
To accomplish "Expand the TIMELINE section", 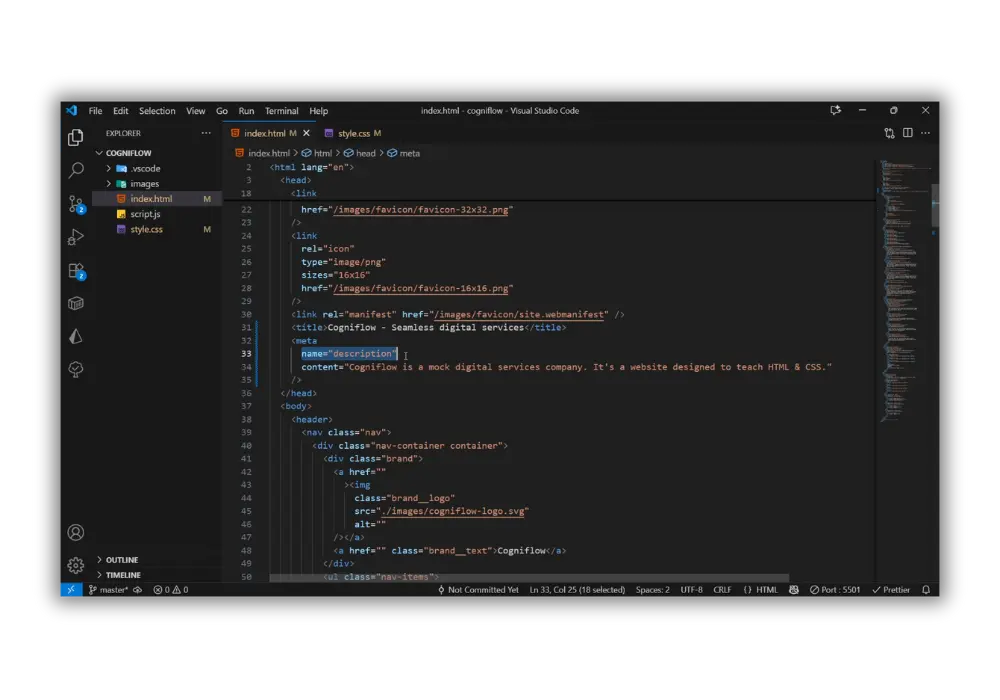I will tap(123, 575).
